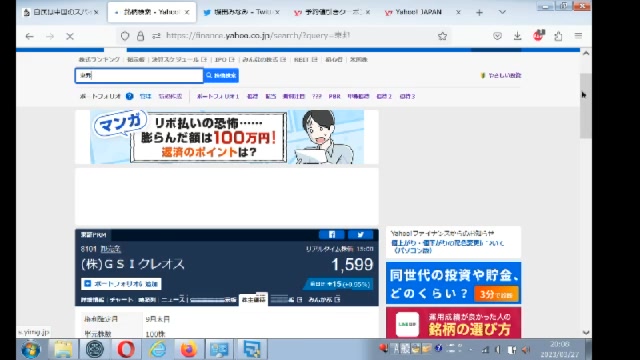640x360 pixels.
Task: Click the ??? portfolio link
Action: [x=317, y=96]
